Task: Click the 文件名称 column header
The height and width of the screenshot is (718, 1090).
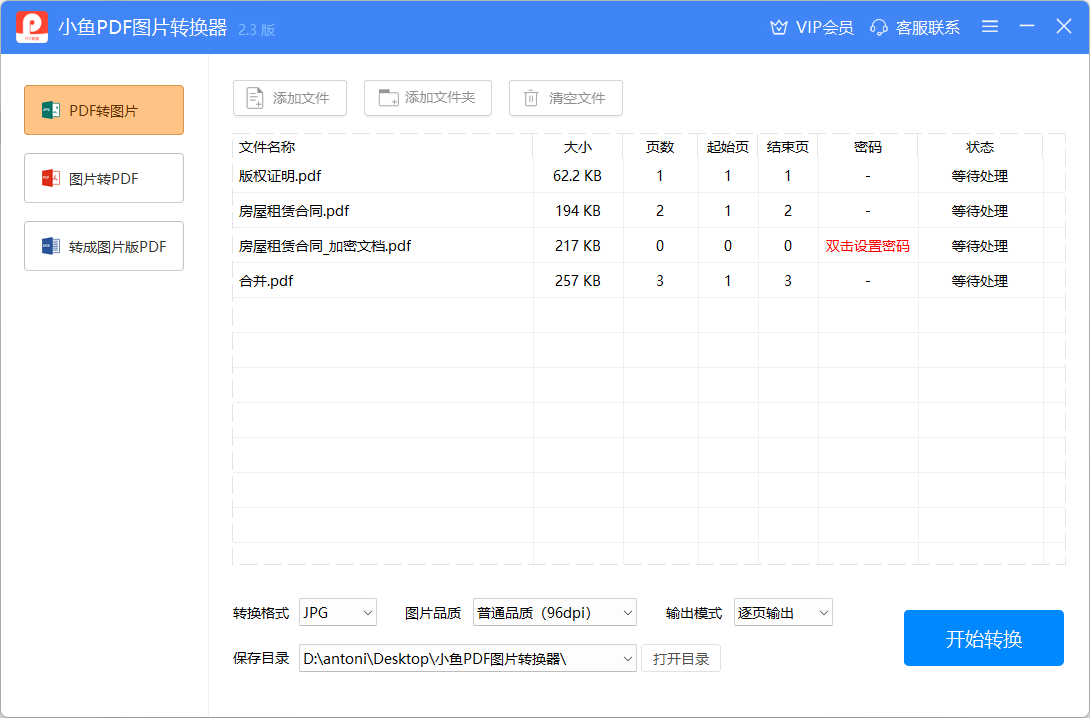Action: pyautogui.click(x=267, y=147)
